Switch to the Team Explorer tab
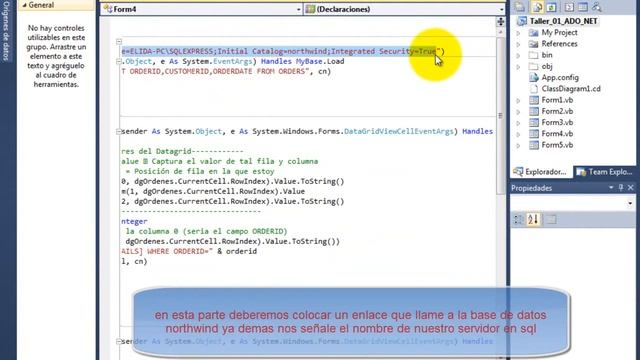 click(604, 172)
